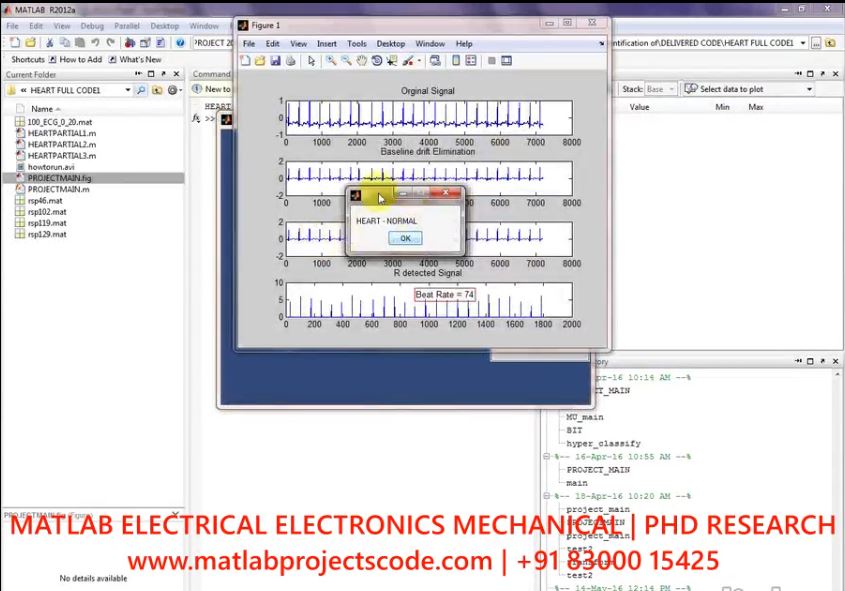The width and height of the screenshot is (845, 591).
Task: Open MATLAB Help question mark icon
Action: pyautogui.click(x=180, y=43)
